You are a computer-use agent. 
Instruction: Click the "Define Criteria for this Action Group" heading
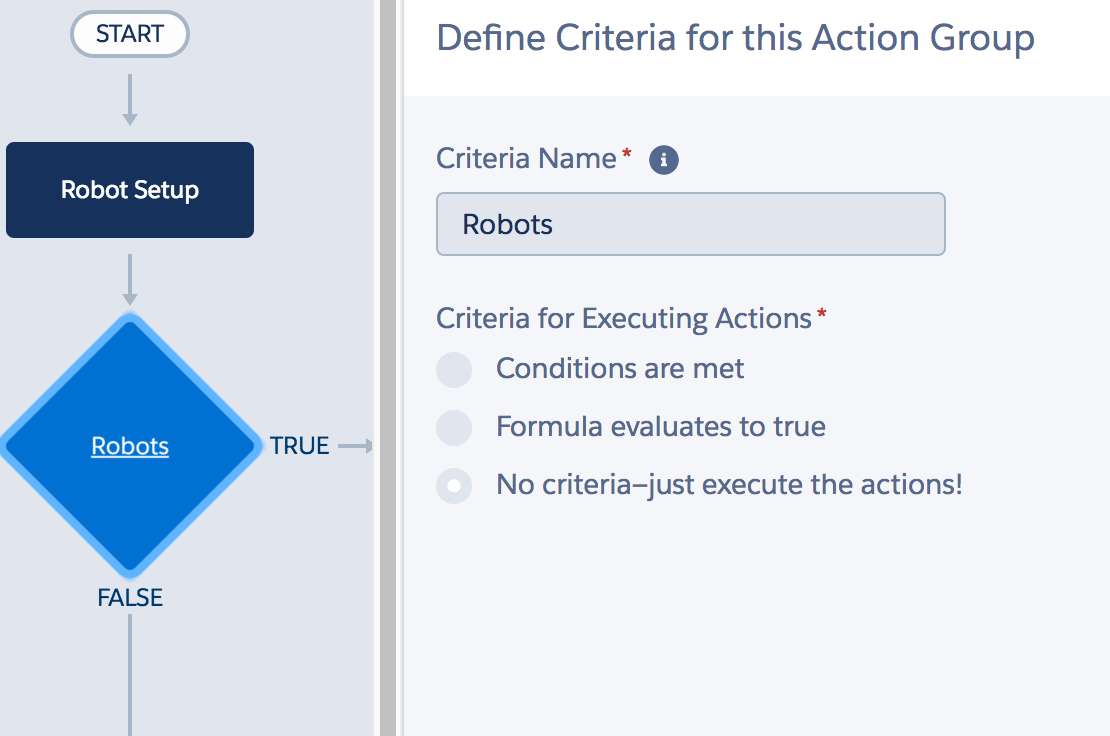click(735, 38)
